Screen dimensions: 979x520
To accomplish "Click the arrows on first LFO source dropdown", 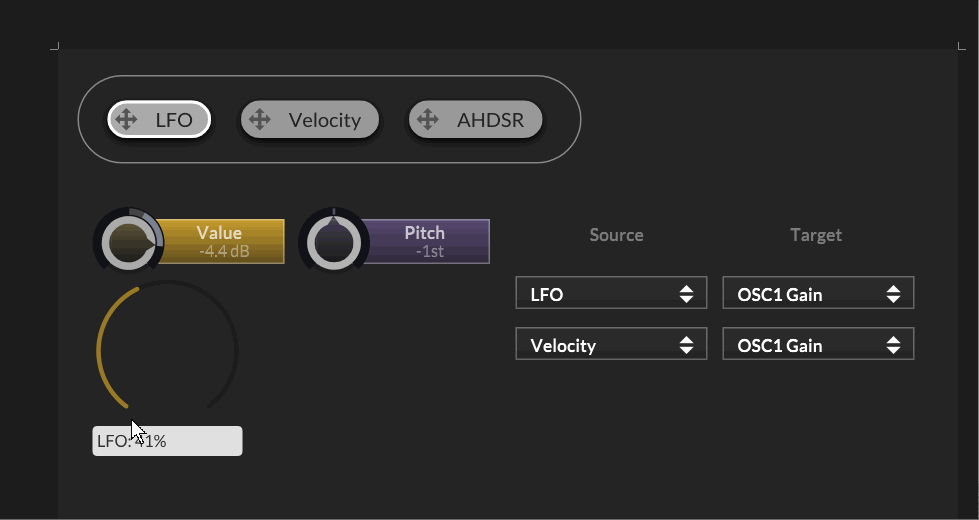I will (x=686, y=294).
